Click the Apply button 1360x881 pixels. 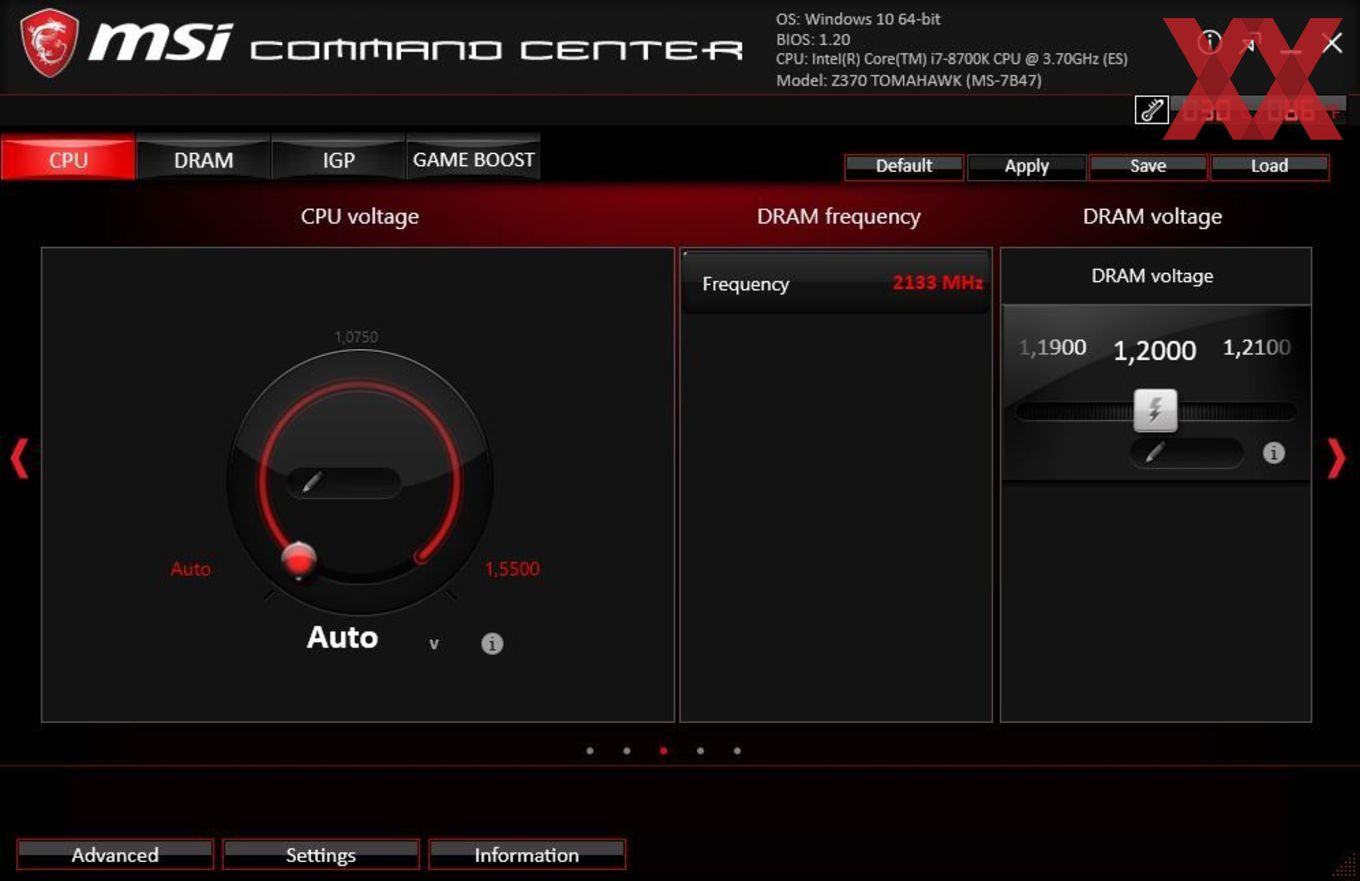[1026, 166]
